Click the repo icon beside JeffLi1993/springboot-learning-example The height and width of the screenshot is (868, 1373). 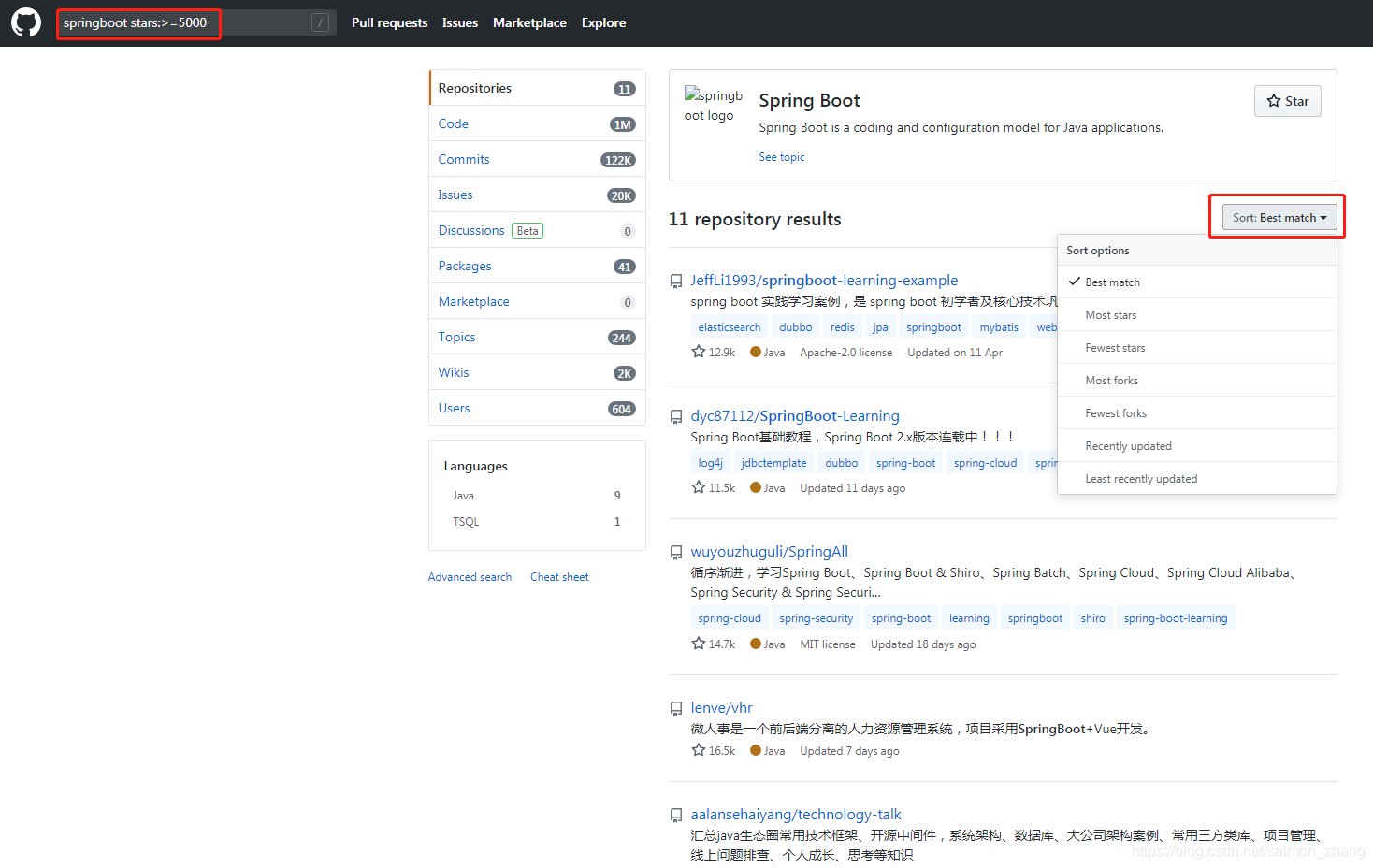click(676, 281)
